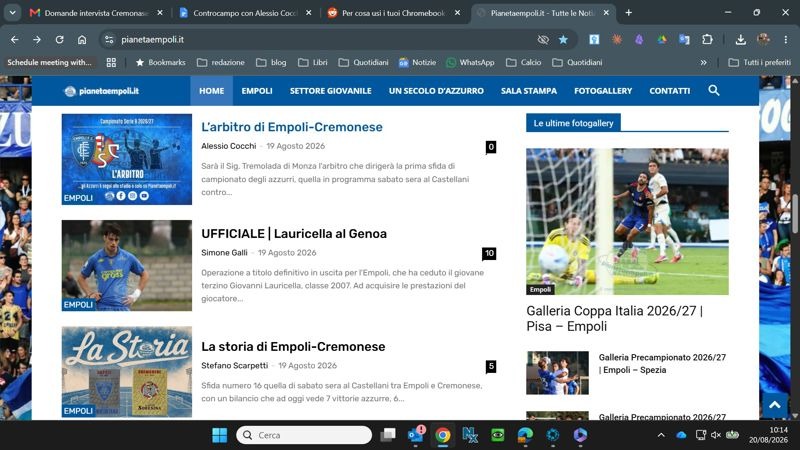Image resolution: width=800 pixels, height=450 pixels.
Task: Open FOTOGALLERY menu item
Action: pos(603,91)
